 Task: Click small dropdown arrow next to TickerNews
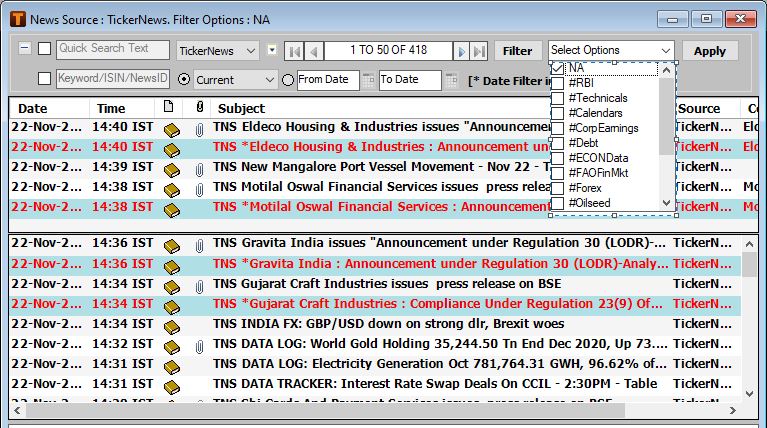(272, 50)
